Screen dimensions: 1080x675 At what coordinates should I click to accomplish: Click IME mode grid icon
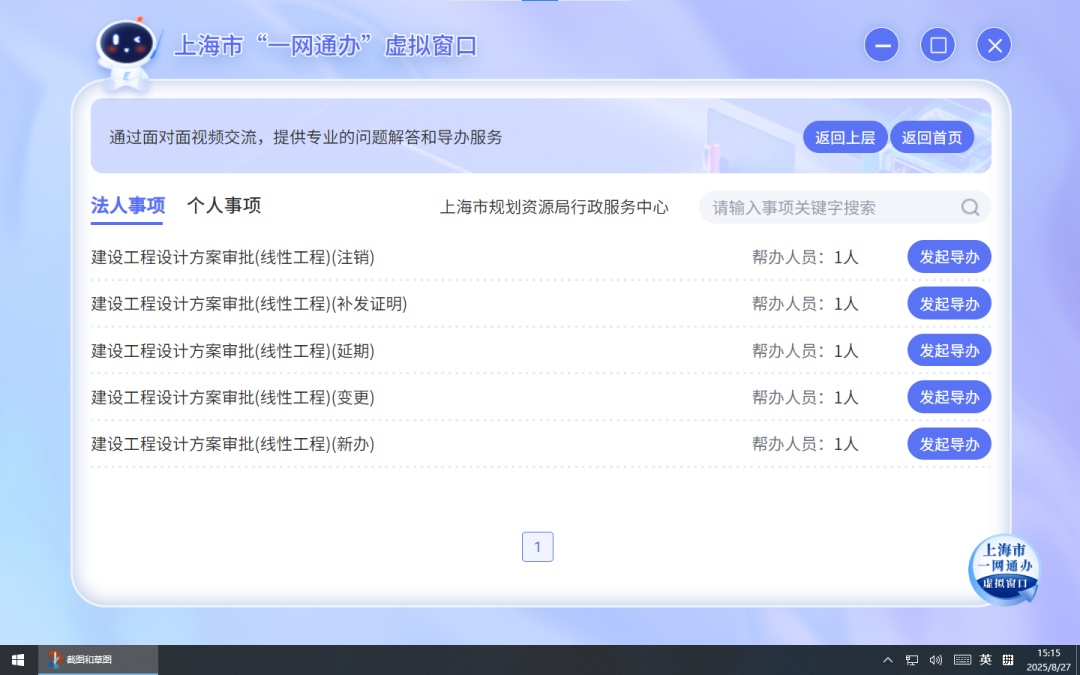pos(1008,660)
